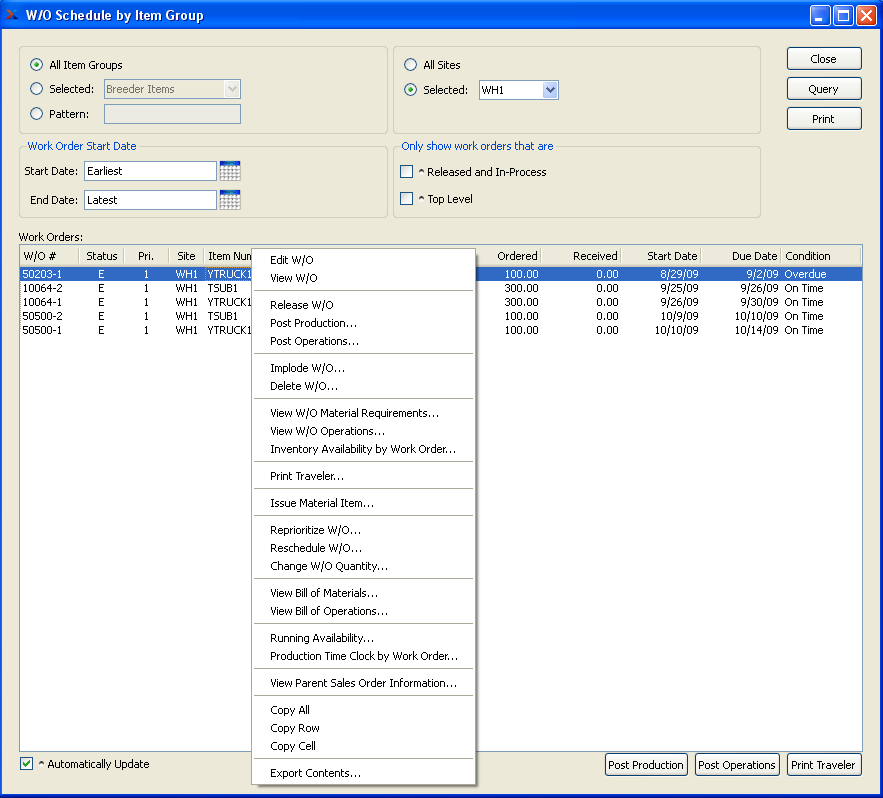Select Reschedule W/O... menu entry
The width and height of the screenshot is (883, 798).
pyautogui.click(x=316, y=548)
